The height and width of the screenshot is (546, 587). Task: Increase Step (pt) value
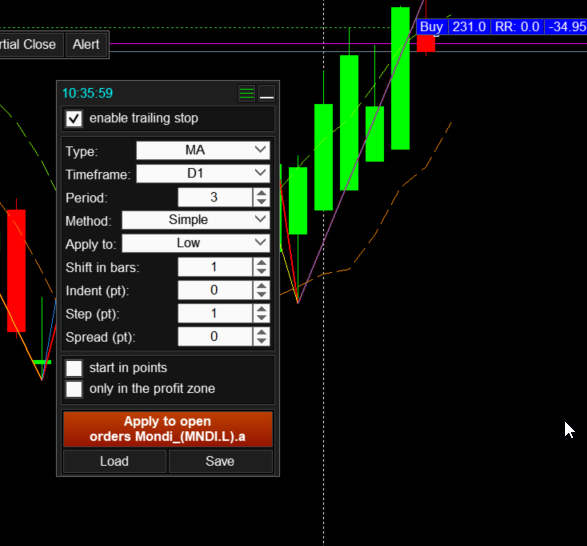pos(261,309)
